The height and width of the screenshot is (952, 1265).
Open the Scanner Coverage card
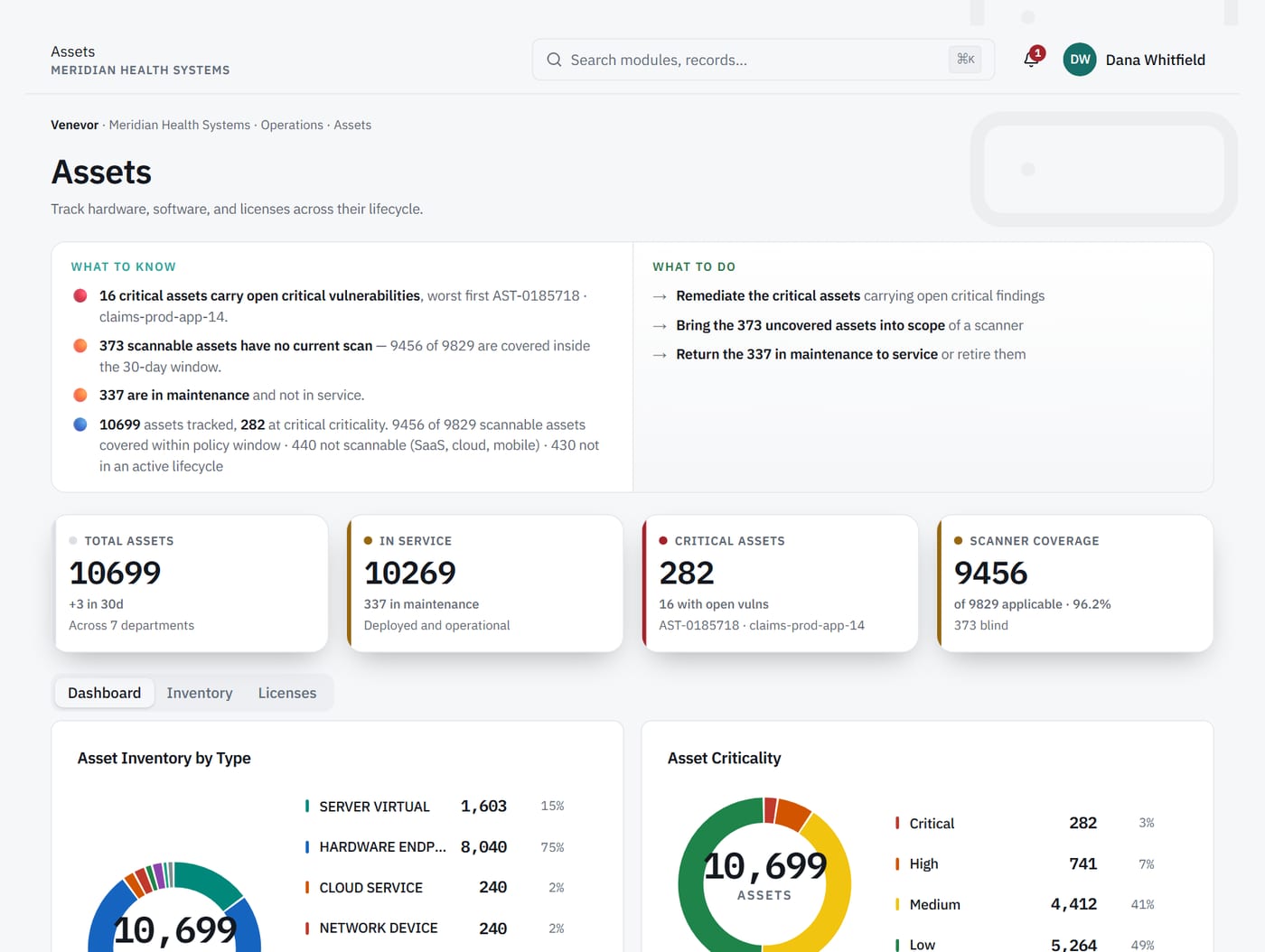[1075, 583]
